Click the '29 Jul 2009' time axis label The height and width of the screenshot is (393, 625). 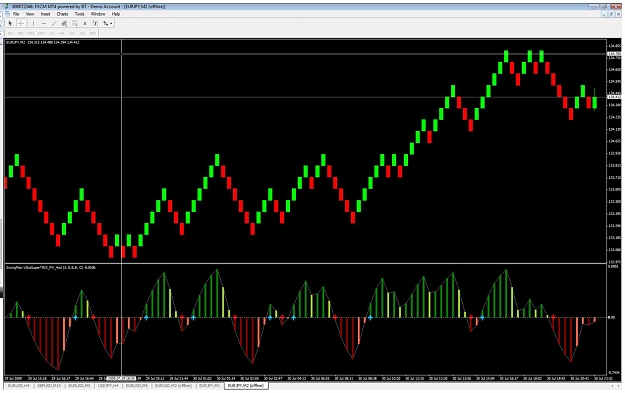(14, 378)
